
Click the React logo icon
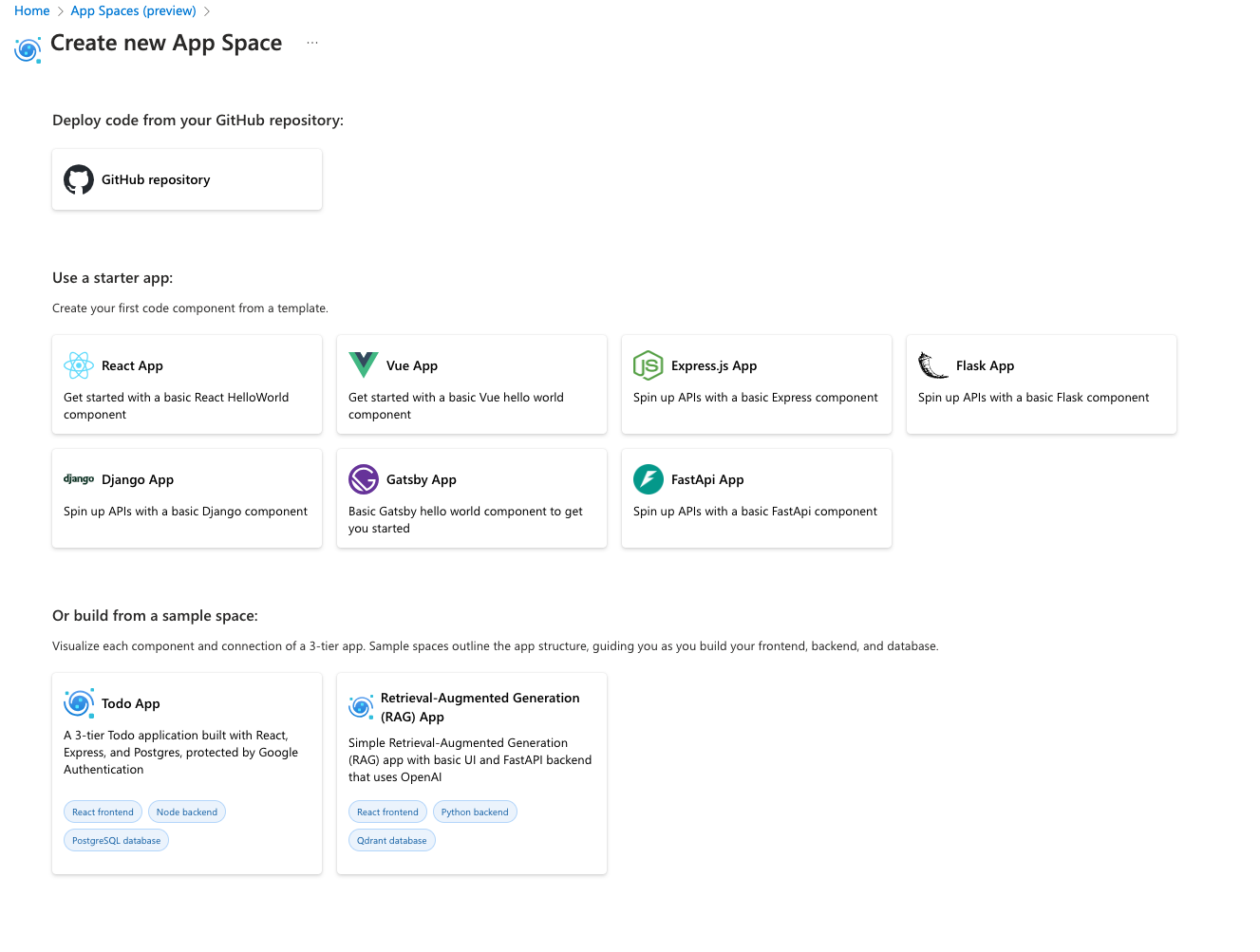(x=79, y=364)
